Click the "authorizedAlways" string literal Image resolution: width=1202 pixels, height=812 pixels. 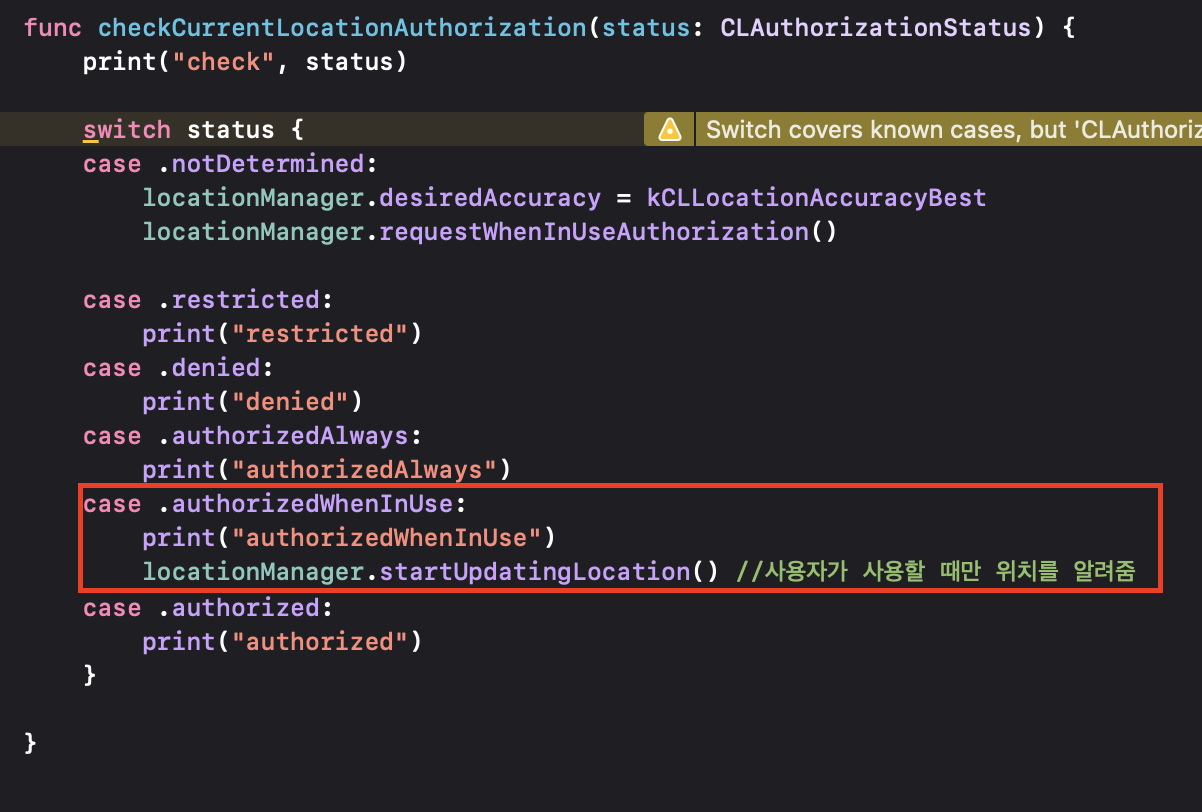(x=364, y=470)
